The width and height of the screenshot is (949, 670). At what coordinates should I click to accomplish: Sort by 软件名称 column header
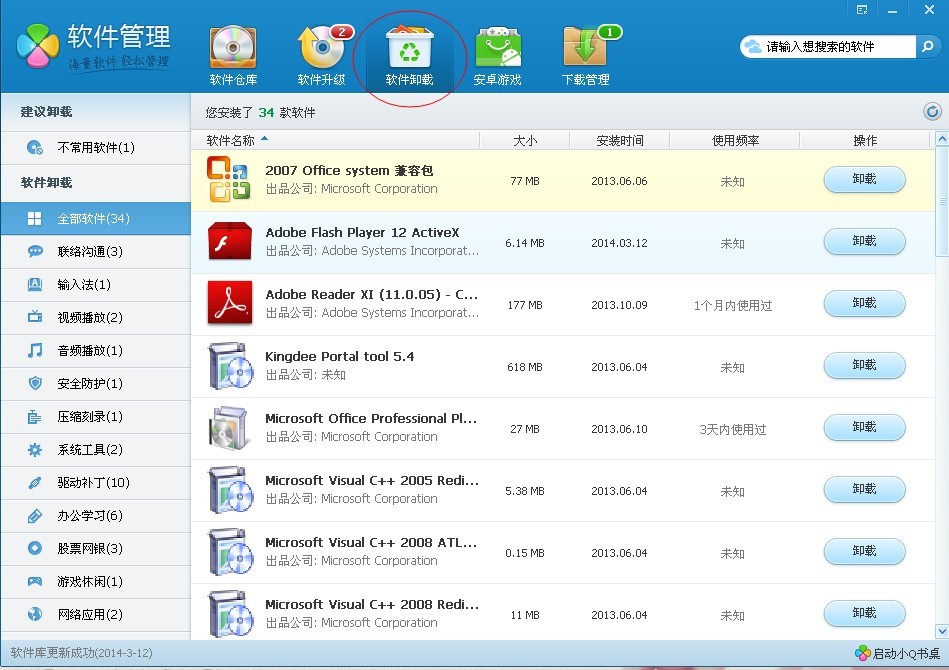point(335,140)
